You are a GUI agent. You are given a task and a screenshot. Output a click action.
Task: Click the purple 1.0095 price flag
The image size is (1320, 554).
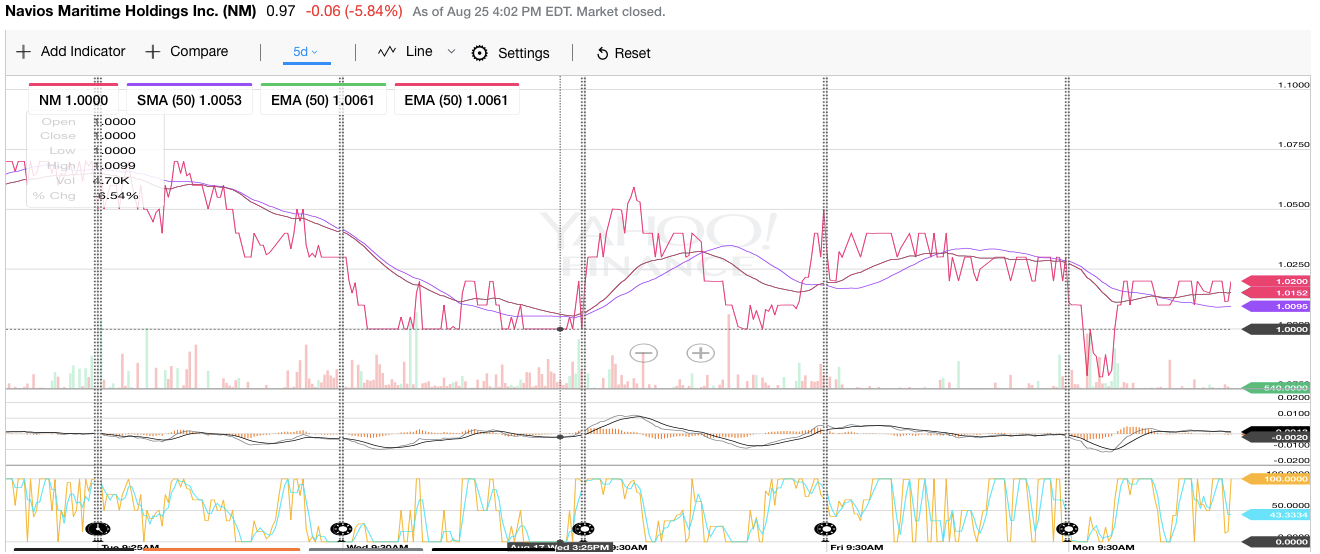[1274, 306]
